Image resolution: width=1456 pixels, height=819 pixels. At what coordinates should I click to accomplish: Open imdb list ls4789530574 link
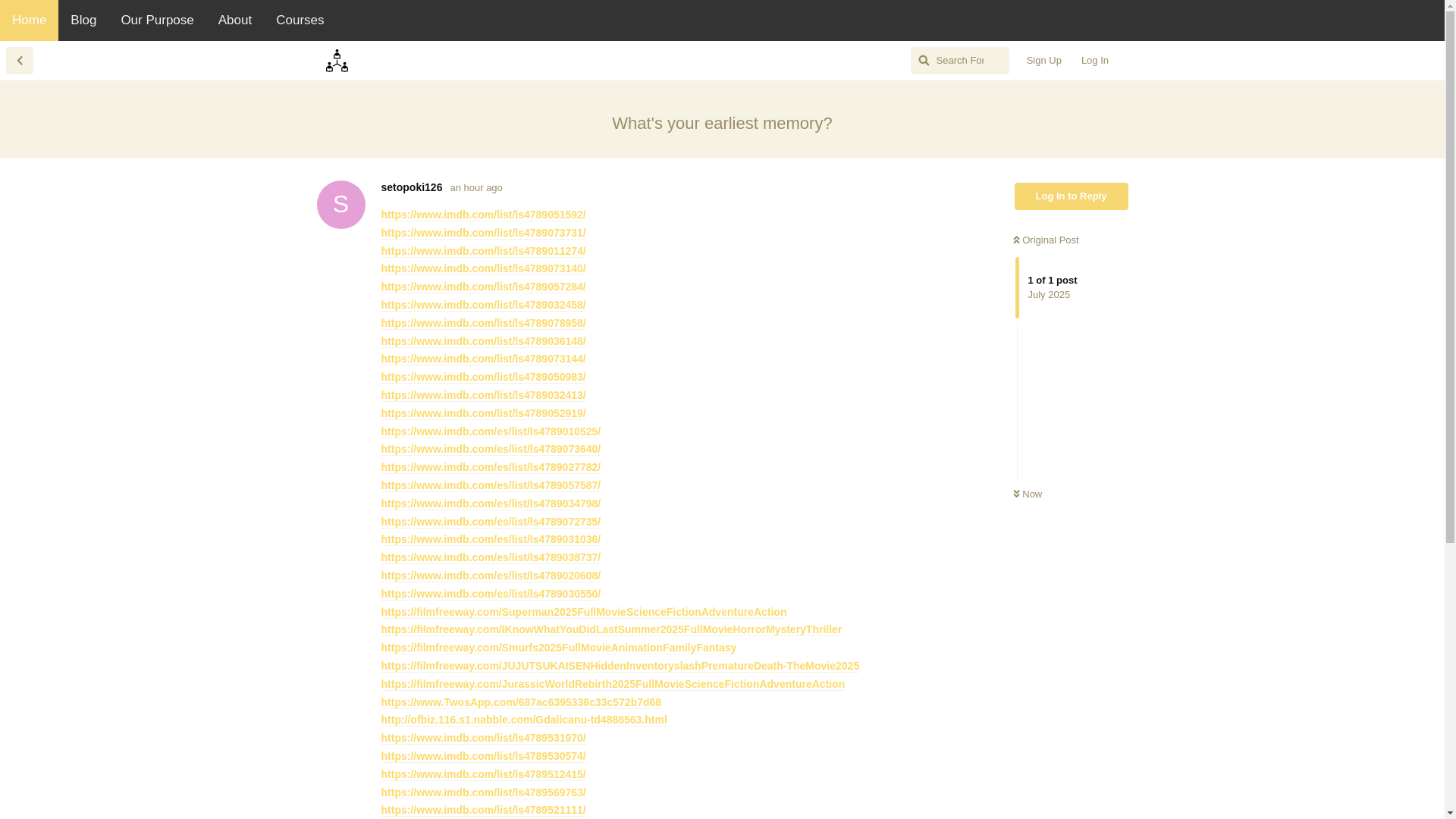(483, 757)
